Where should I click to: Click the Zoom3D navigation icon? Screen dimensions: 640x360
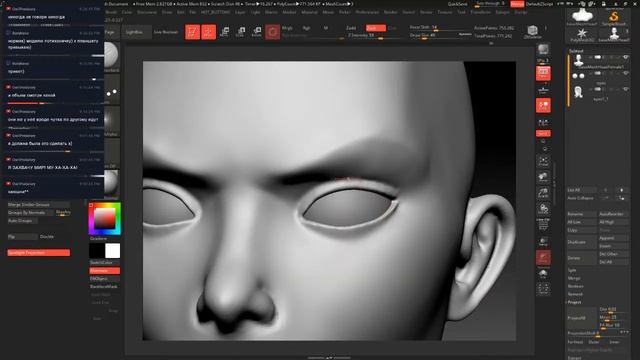pos(543,193)
